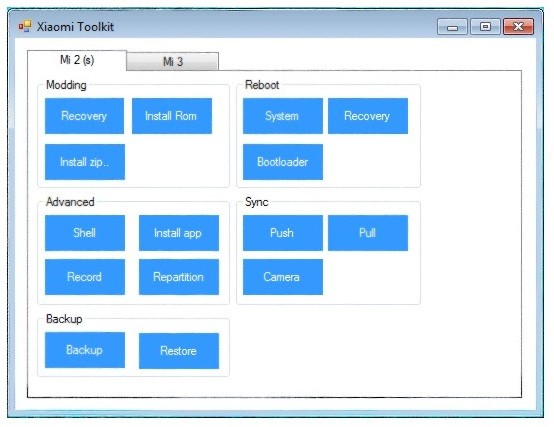
Task: Launch the Shell button
Action: coord(85,233)
